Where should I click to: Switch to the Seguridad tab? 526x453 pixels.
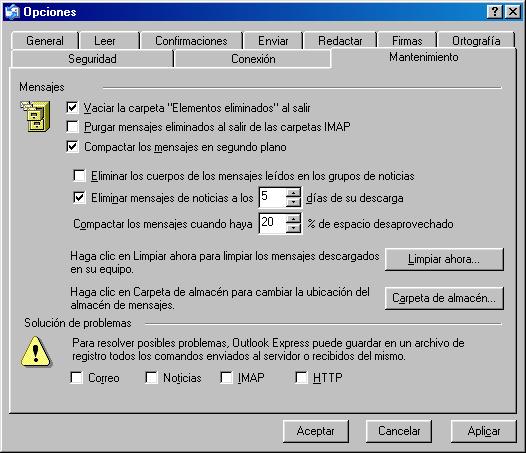point(92,59)
